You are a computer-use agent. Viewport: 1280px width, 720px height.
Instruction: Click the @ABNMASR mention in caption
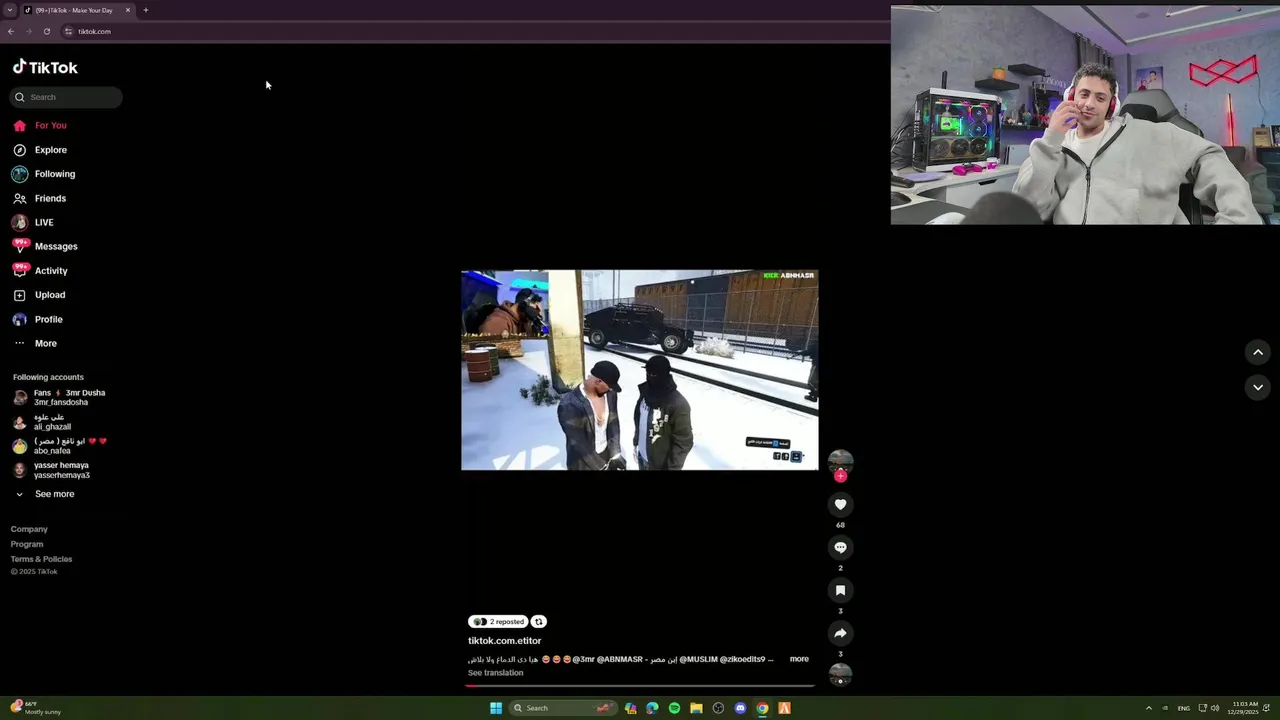620,659
